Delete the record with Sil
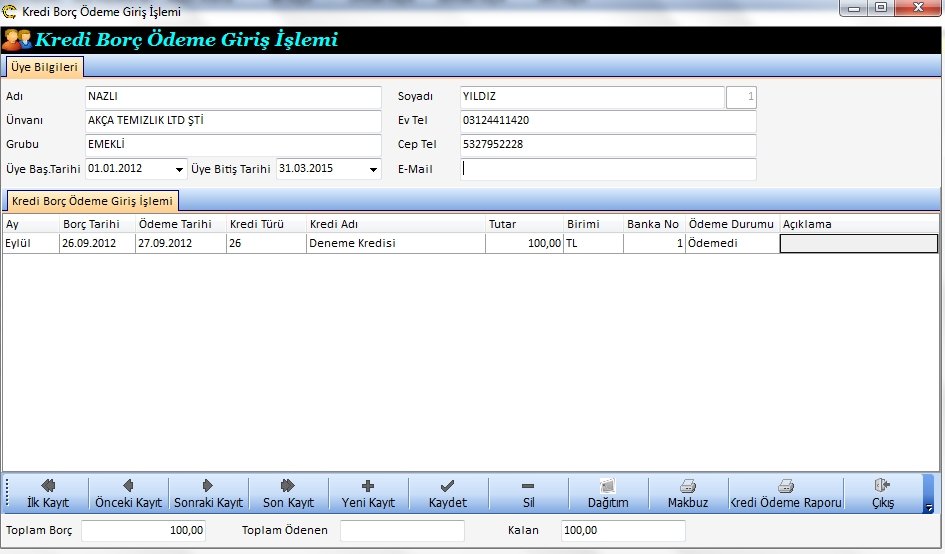 528,493
